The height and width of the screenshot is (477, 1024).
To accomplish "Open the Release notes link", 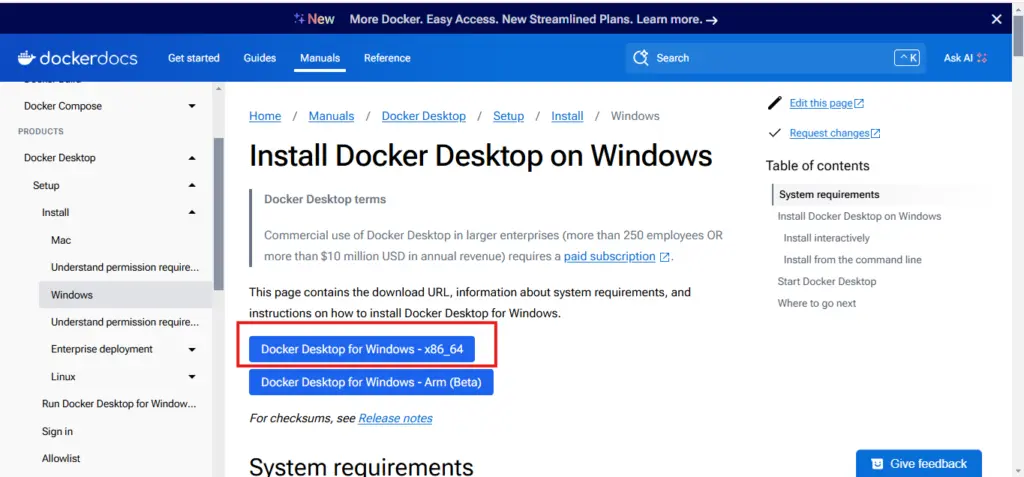I will click(x=395, y=418).
